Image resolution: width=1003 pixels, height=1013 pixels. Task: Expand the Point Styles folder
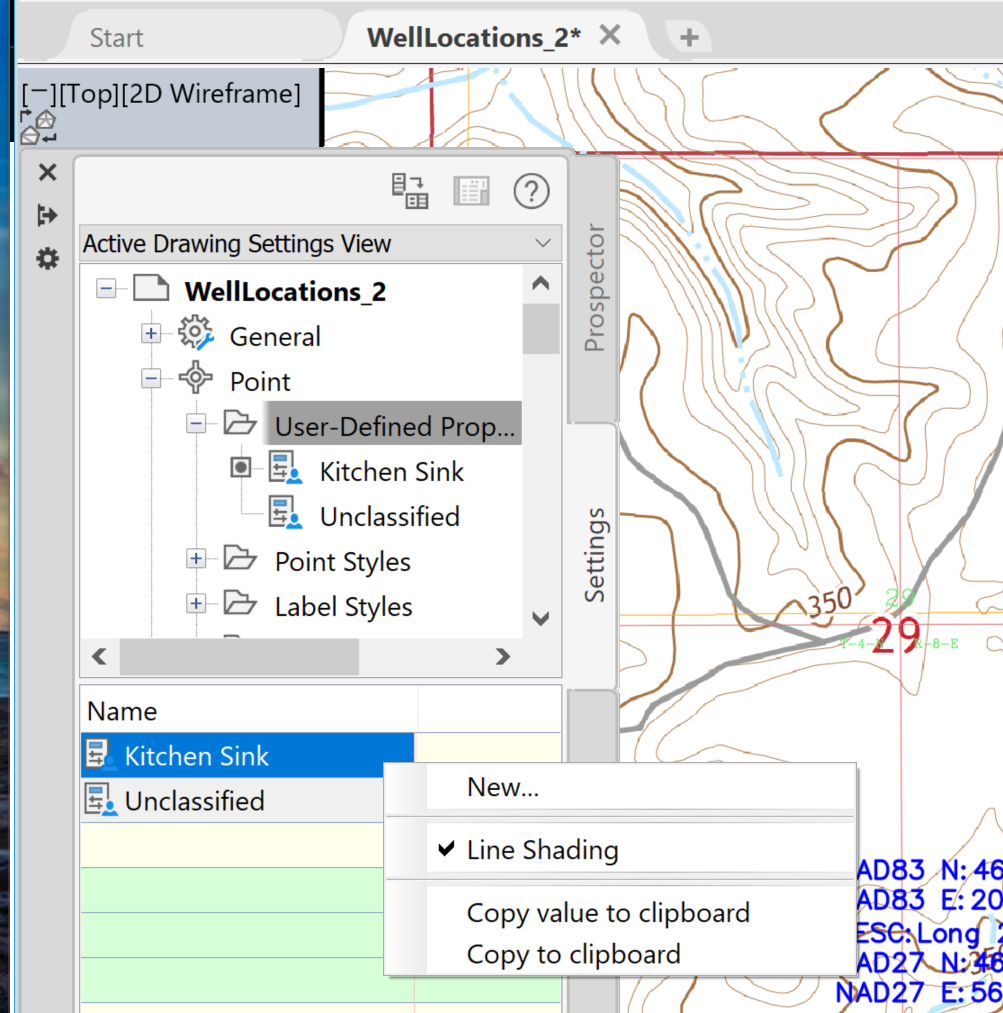(x=196, y=560)
